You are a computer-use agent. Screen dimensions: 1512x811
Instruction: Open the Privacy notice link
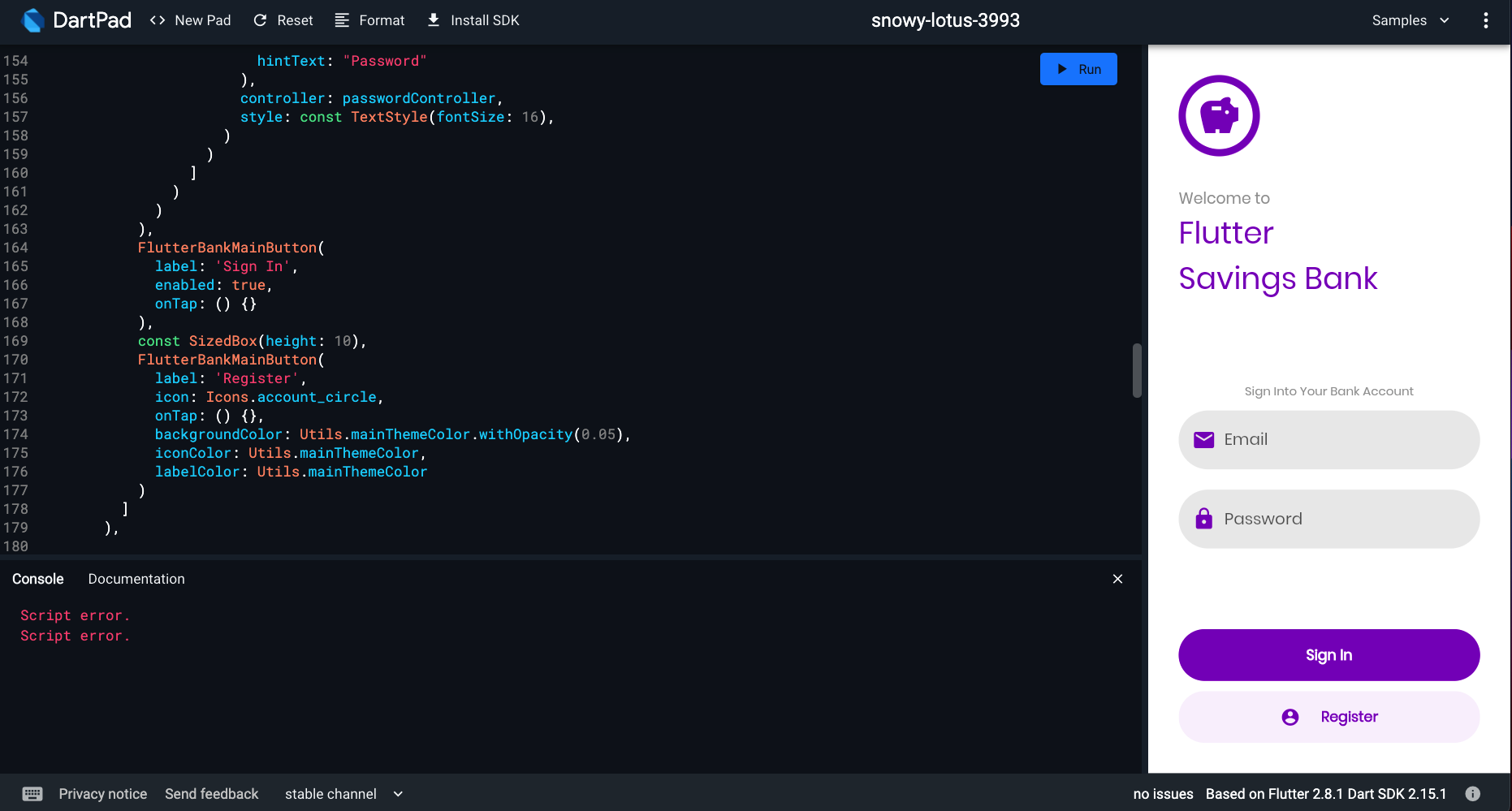(103, 794)
